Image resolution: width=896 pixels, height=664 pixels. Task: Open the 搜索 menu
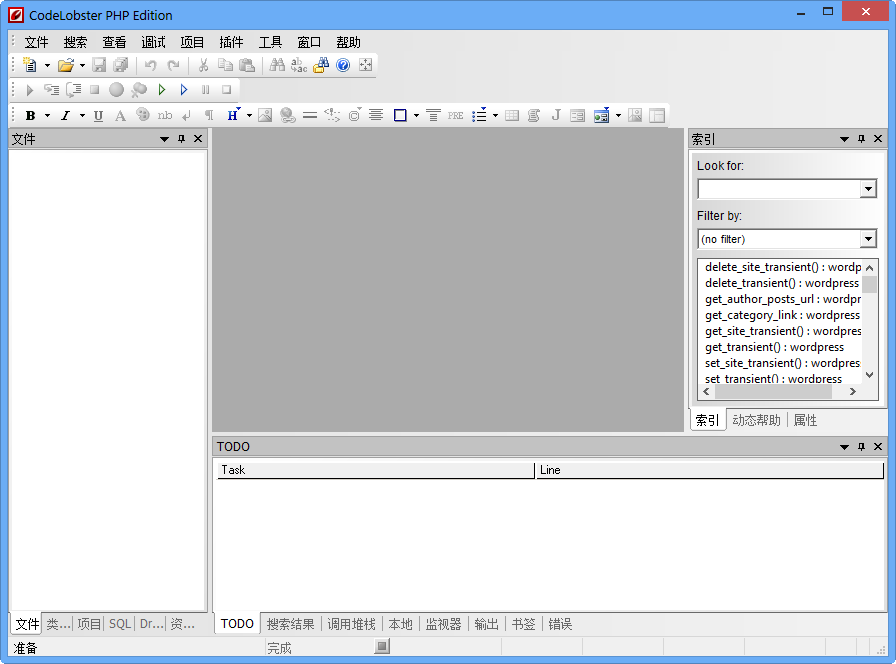tap(75, 42)
